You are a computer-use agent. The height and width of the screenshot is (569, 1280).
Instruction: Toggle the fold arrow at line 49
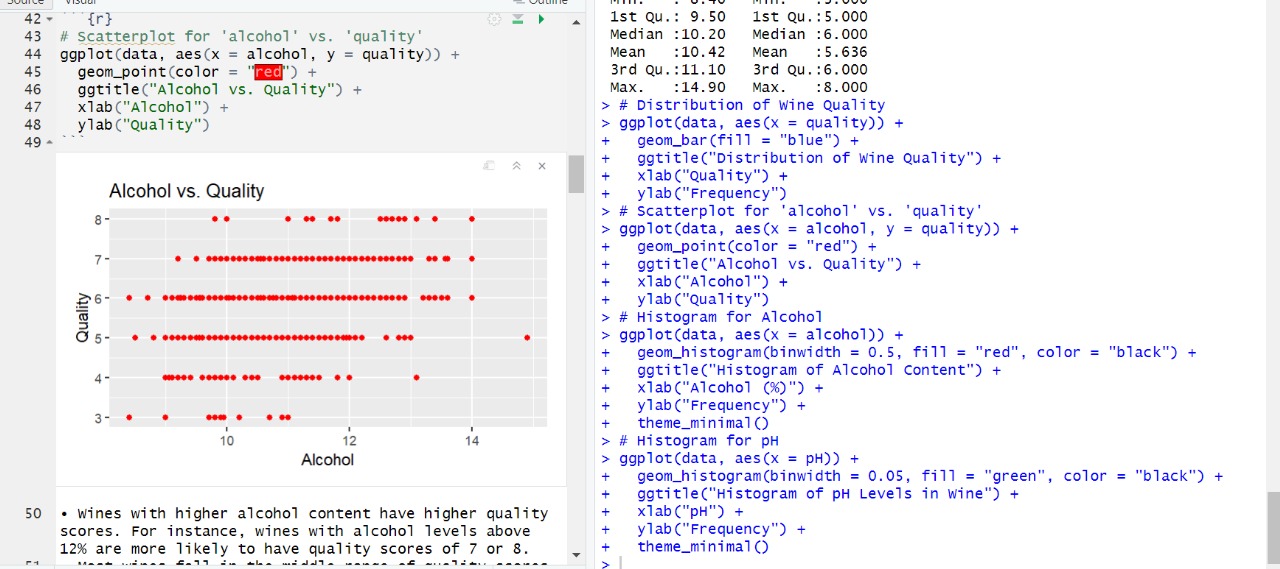point(51,143)
